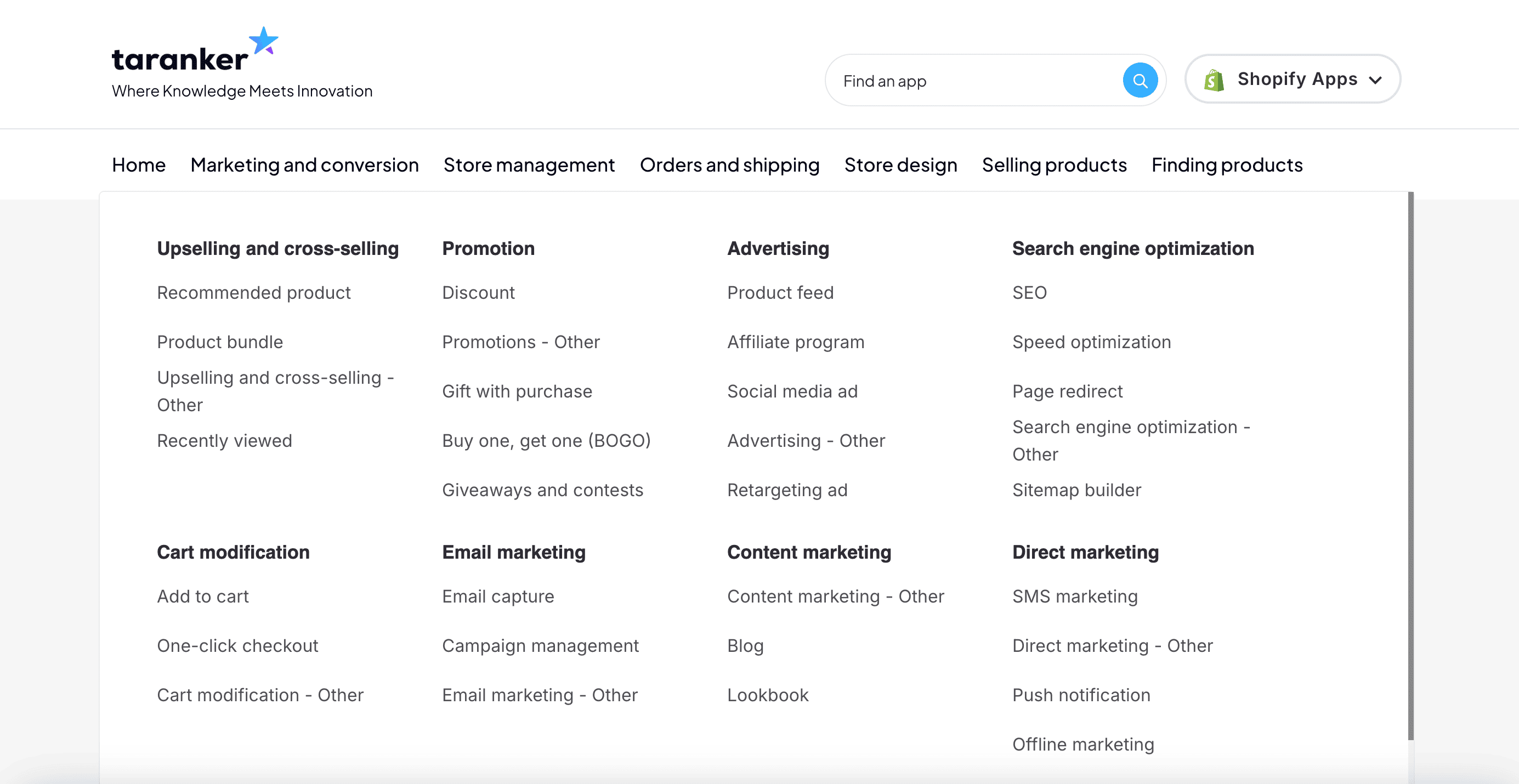The width and height of the screenshot is (1519, 784).
Task: Select SEO category link
Action: [1029, 293]
